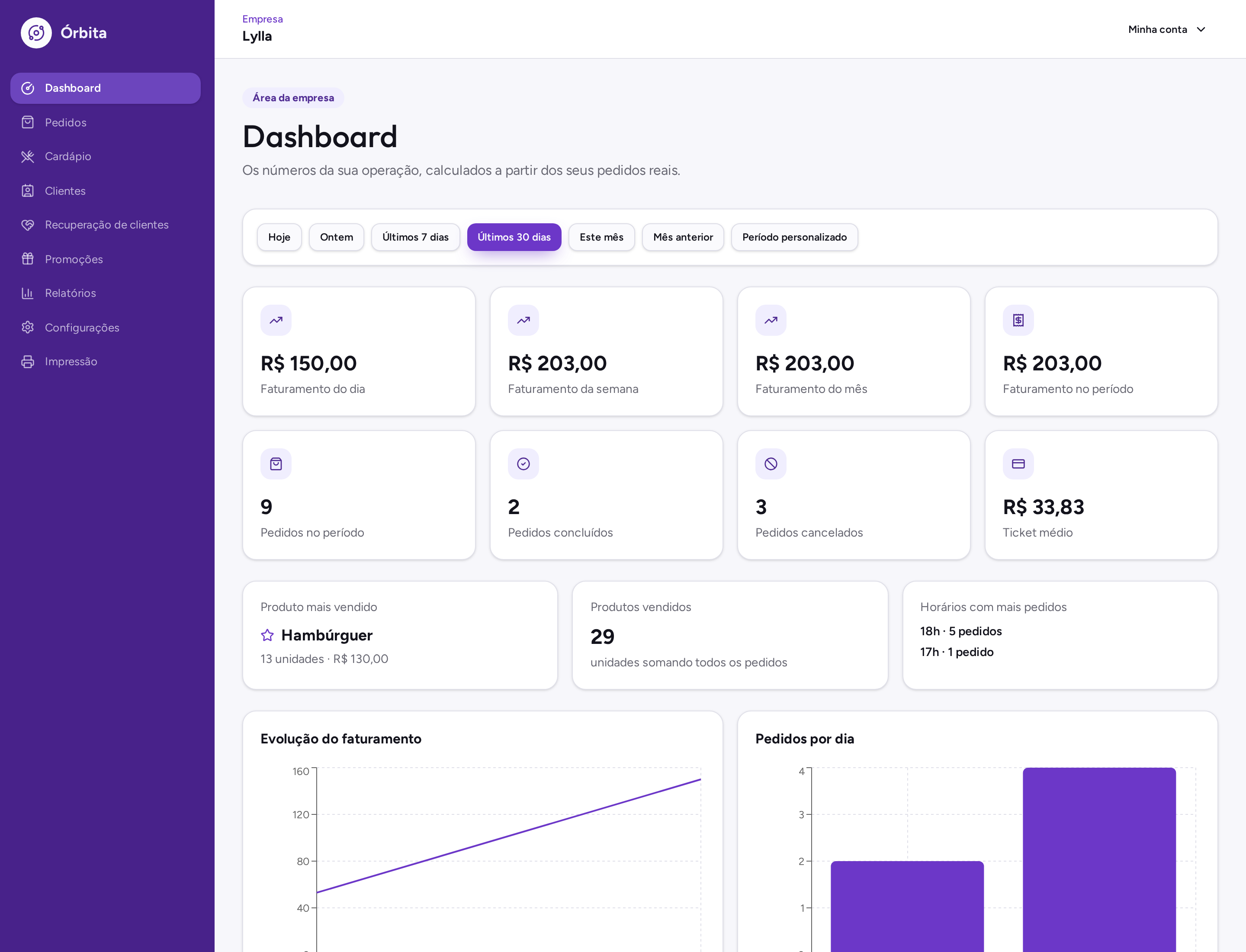Screen dimensions: 1246x952
Task: Click the '17h · 1 pedido' entry
Action: 957,652
